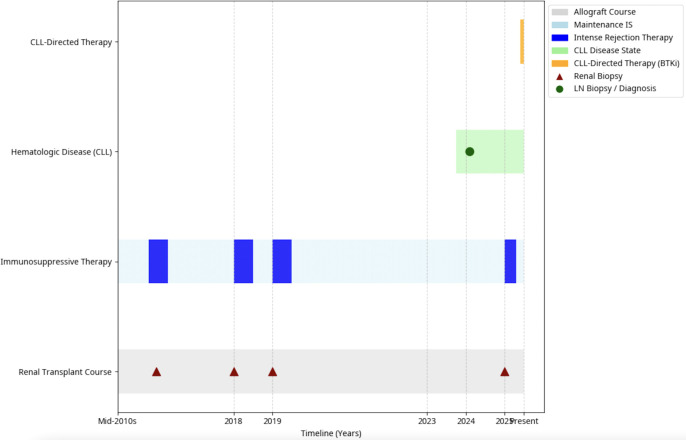Click the first renal biopsy triangle marker

[x=157, y=372]
